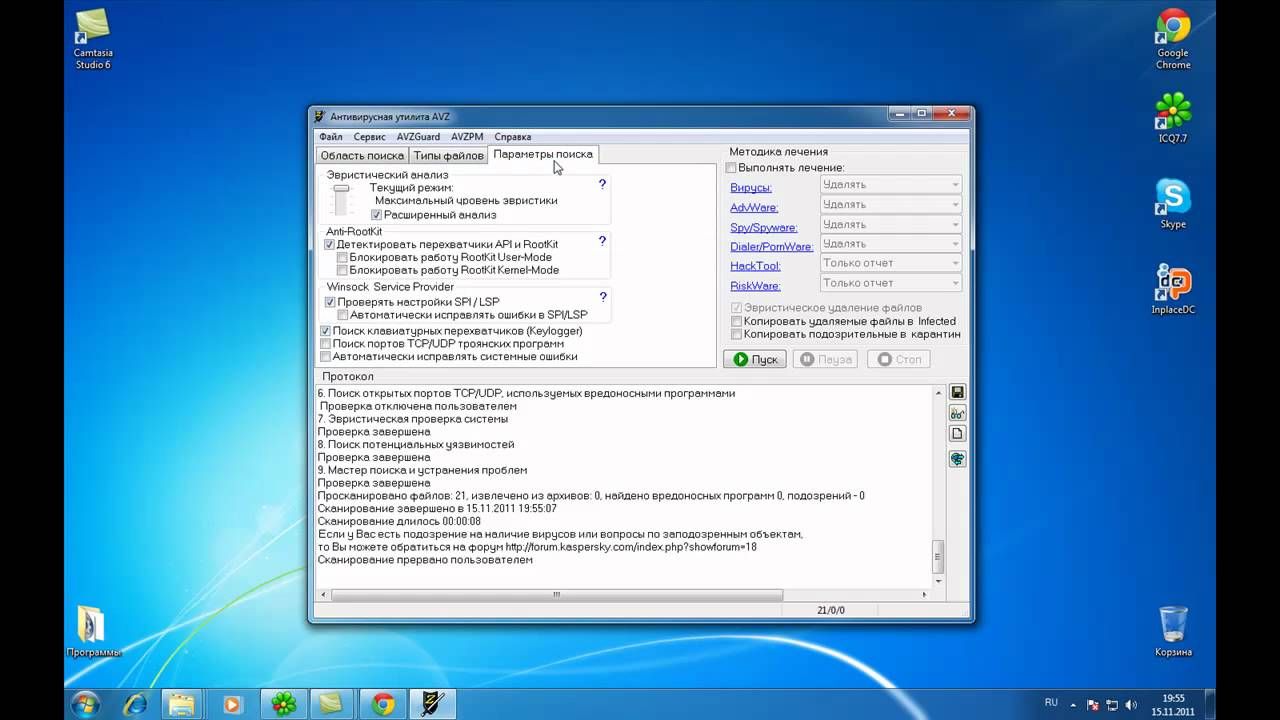The image size is (1280, 720).
Task: Click the Пуск button
Action: [755, 359]
